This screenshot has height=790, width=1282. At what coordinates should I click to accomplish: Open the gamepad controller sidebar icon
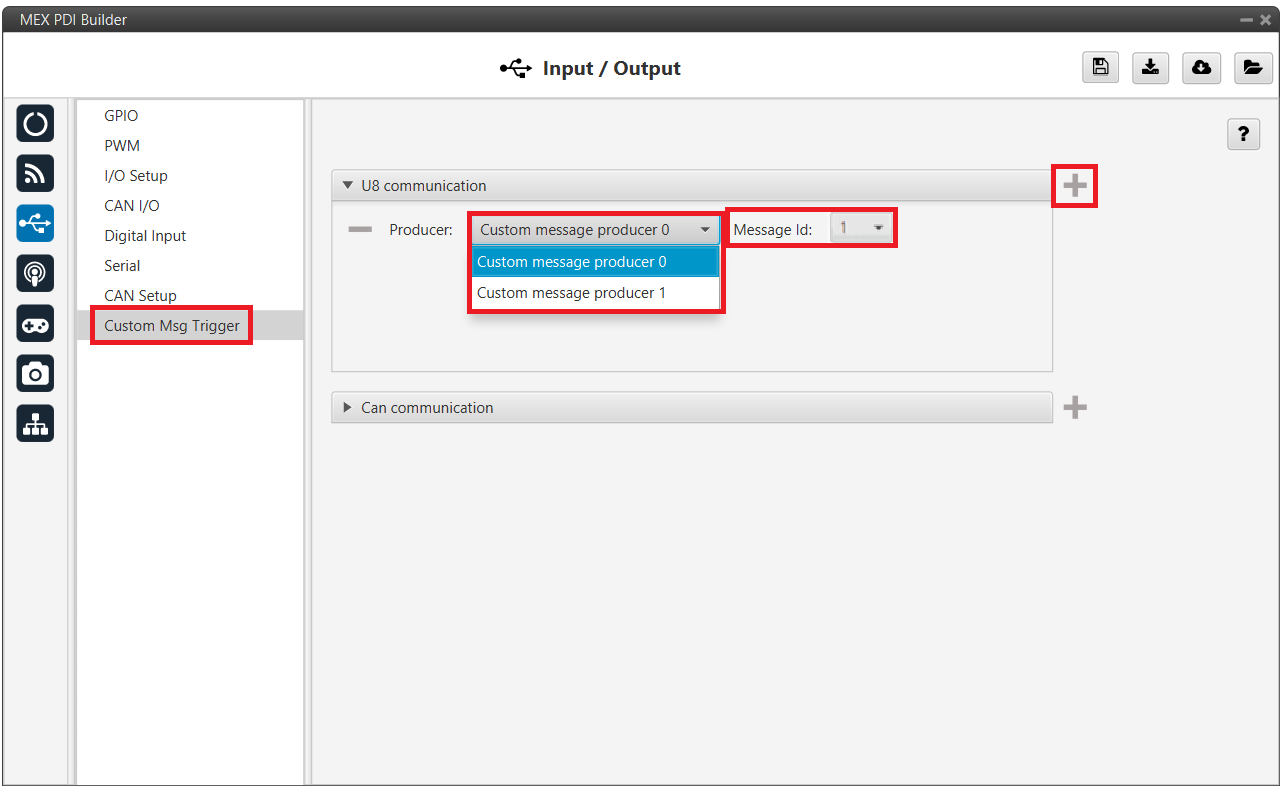pos(35,324)
